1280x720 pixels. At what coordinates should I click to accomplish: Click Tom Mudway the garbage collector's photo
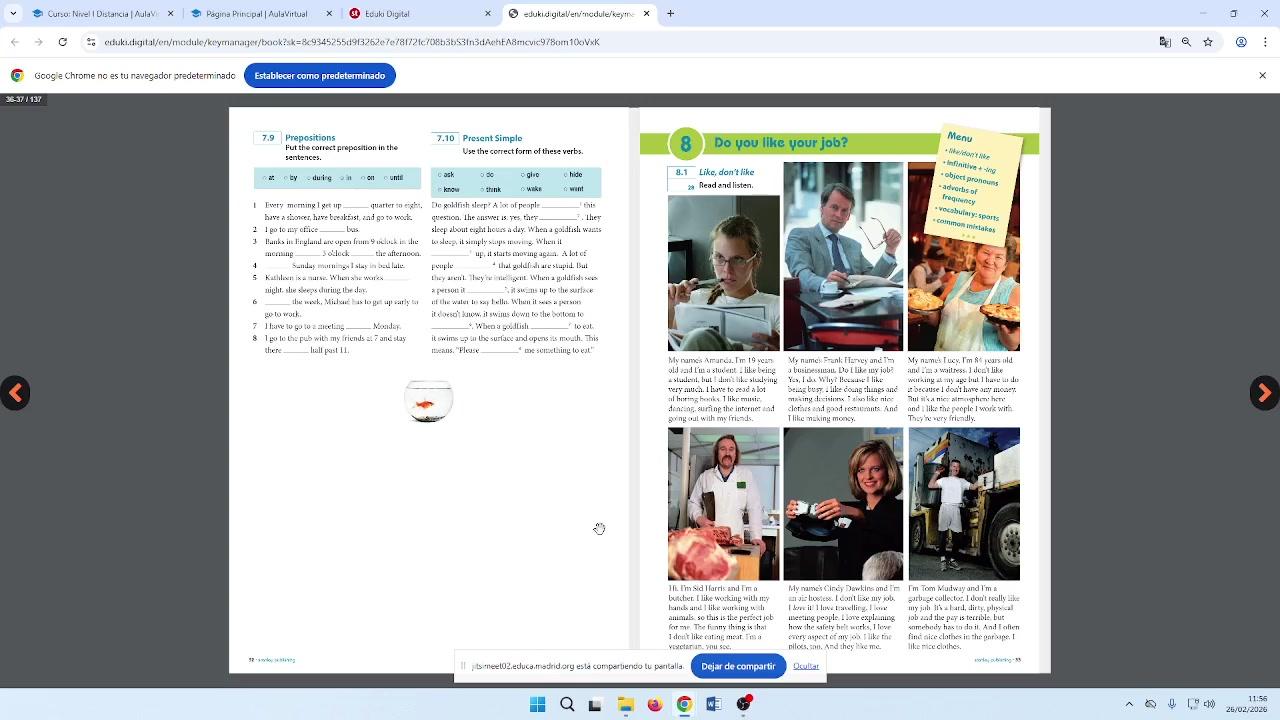964,504
